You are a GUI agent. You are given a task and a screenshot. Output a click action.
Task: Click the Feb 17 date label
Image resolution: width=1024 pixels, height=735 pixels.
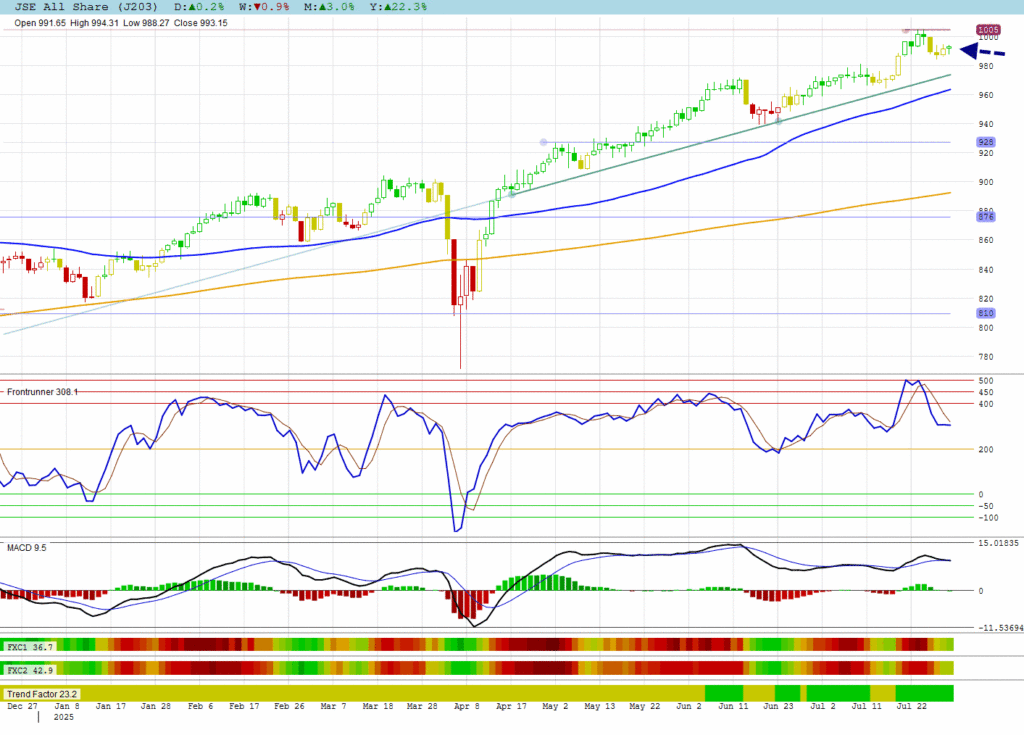click(244, 706)
